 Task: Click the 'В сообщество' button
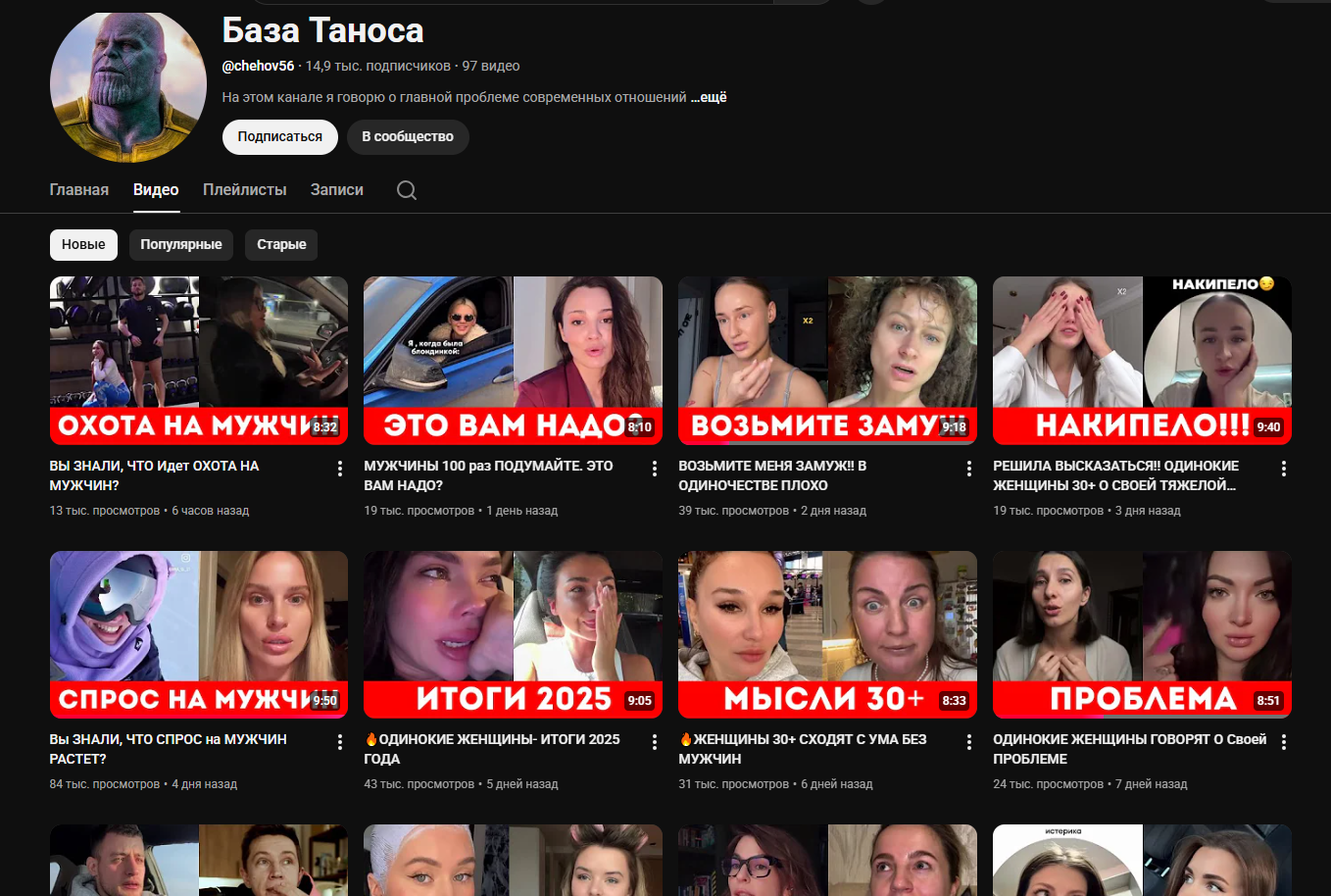[x=408, y=137]
